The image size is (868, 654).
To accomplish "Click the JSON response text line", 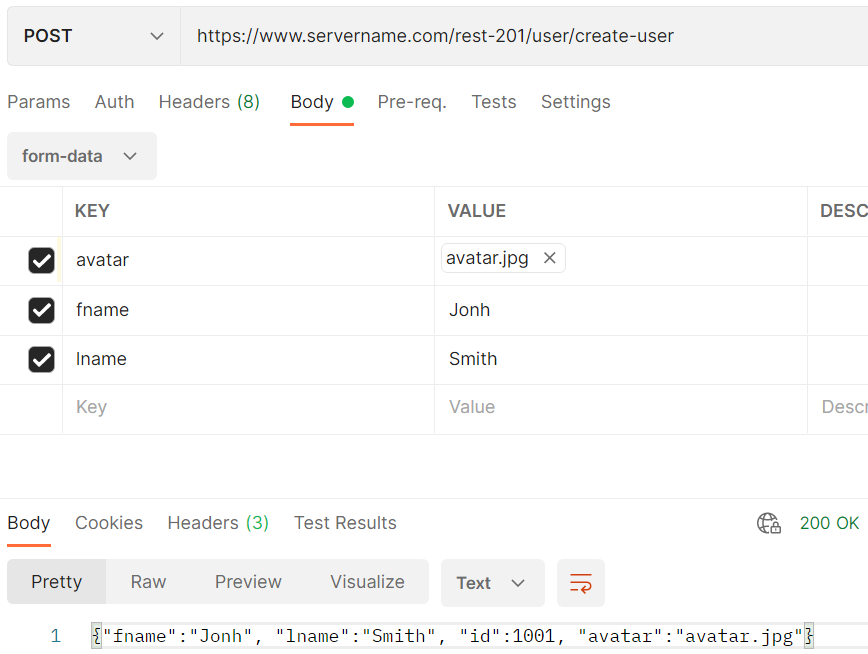I will (x=453, y=636).
